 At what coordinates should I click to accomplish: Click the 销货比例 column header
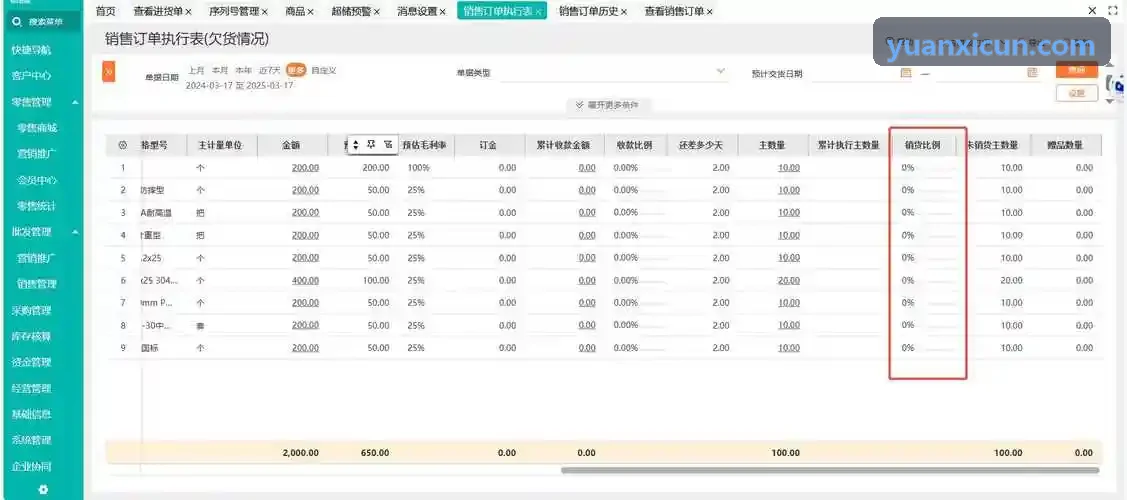pos(922,145)
